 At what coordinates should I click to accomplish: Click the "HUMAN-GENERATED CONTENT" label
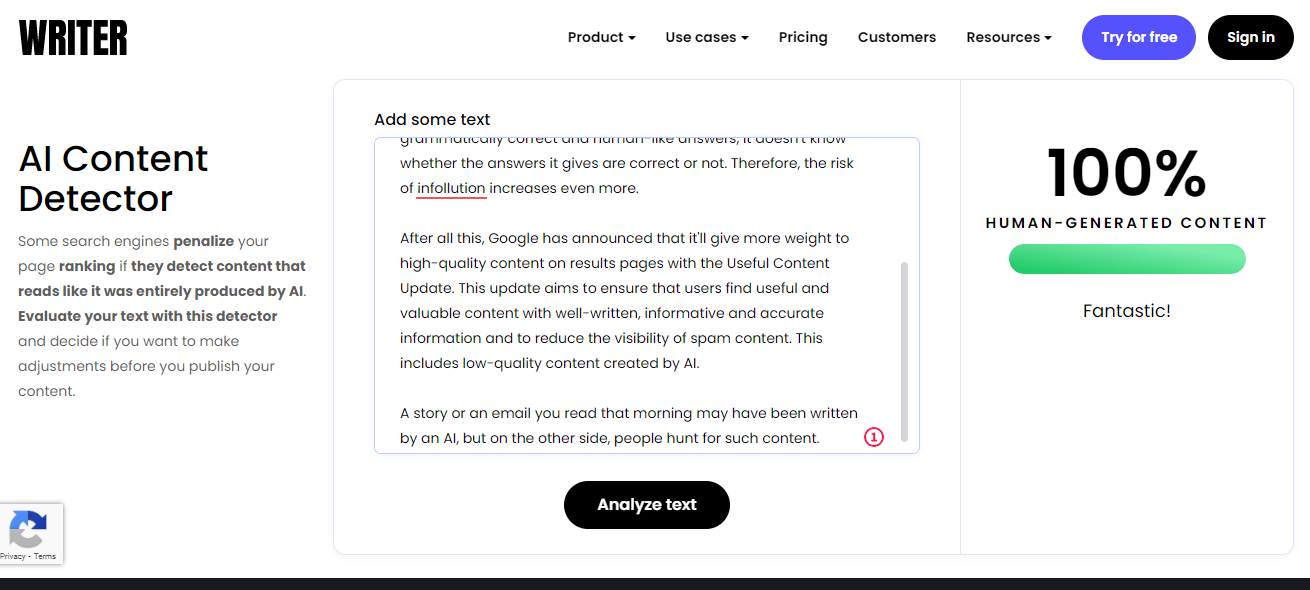1127,223
